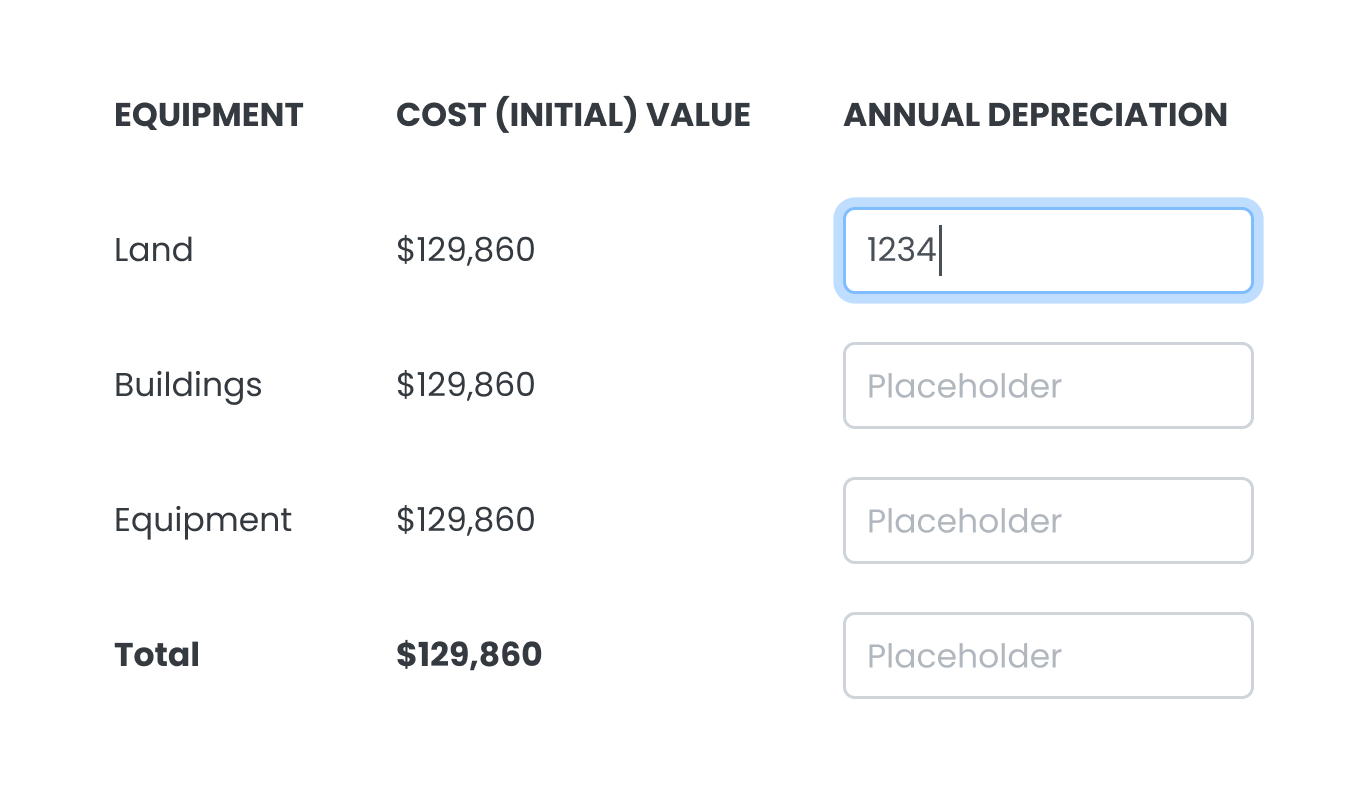Image resolution: width=1356 pixels, height=804 pixels.
Task: Activate the Total annual depreciation field
Action: [x=1048, y=656]
